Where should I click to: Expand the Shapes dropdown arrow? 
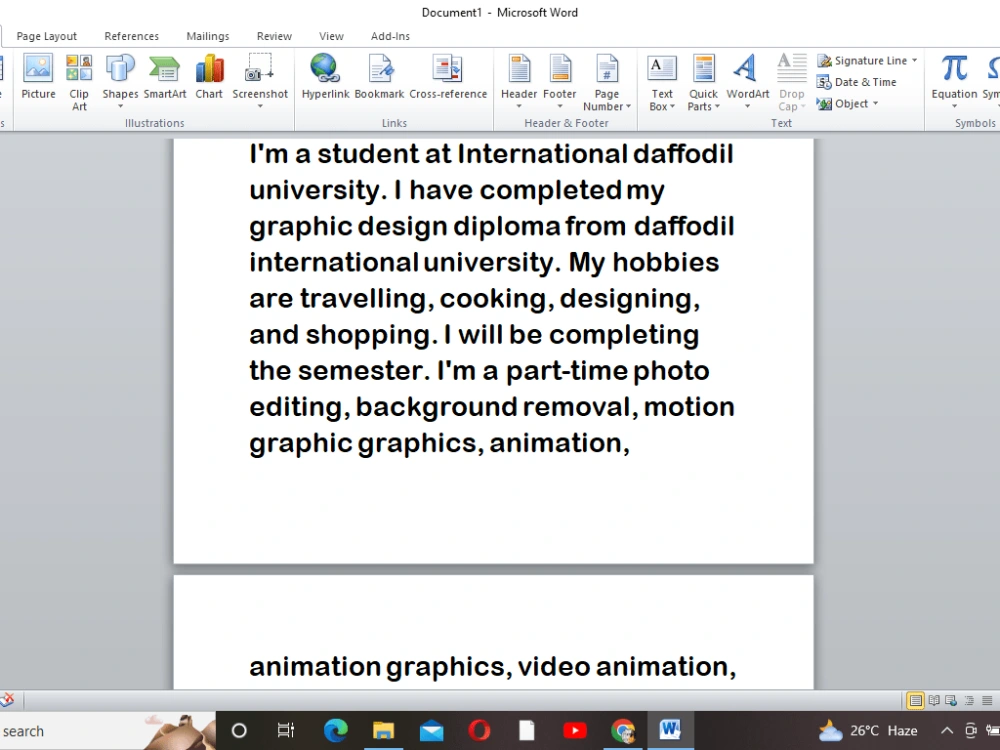pos(120,107)
